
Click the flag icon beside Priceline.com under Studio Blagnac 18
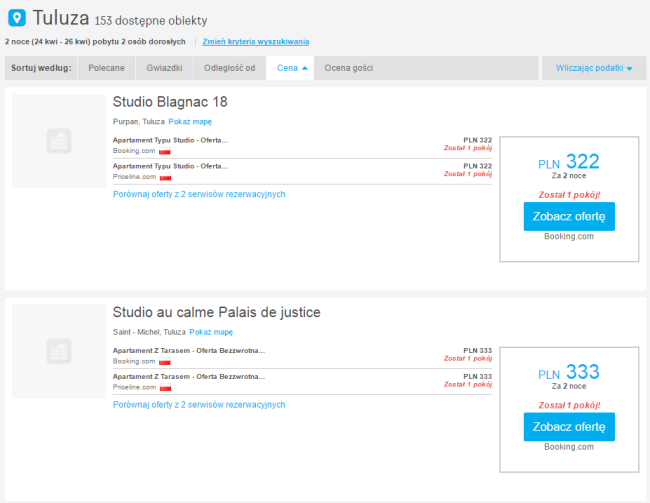(165, 177)
